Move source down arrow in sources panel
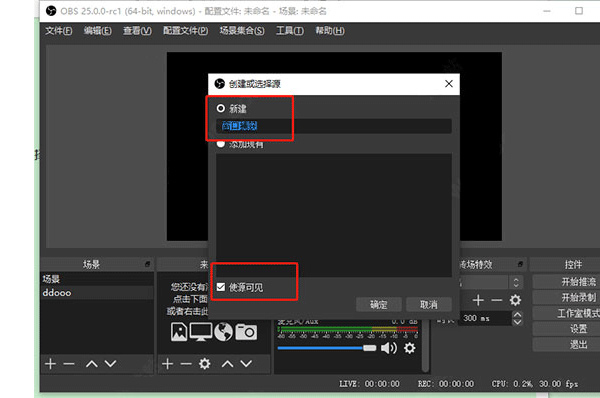Screen dimensions: 600x398 click(246, 364)
